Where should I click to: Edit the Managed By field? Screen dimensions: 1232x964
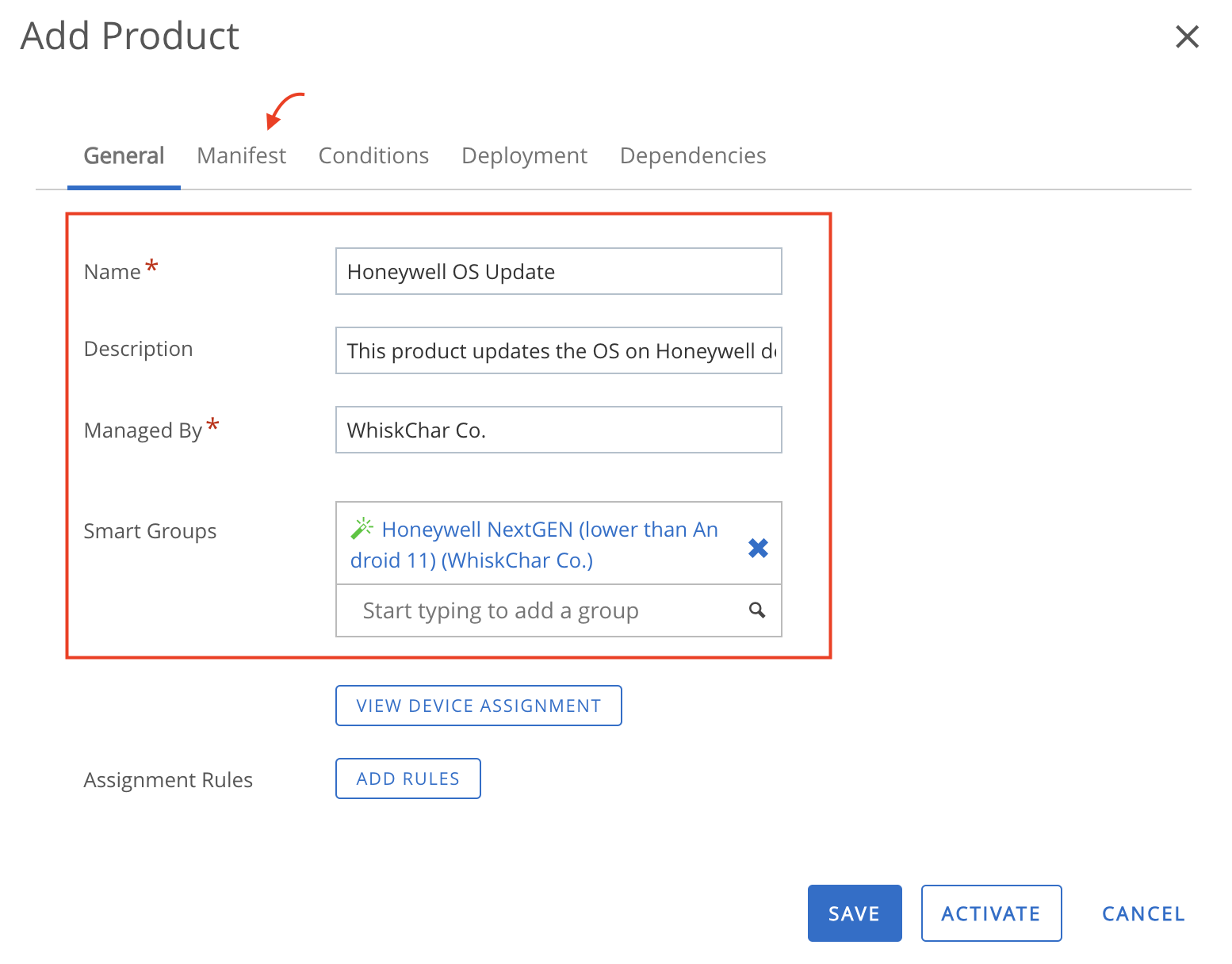pos(558,430)
